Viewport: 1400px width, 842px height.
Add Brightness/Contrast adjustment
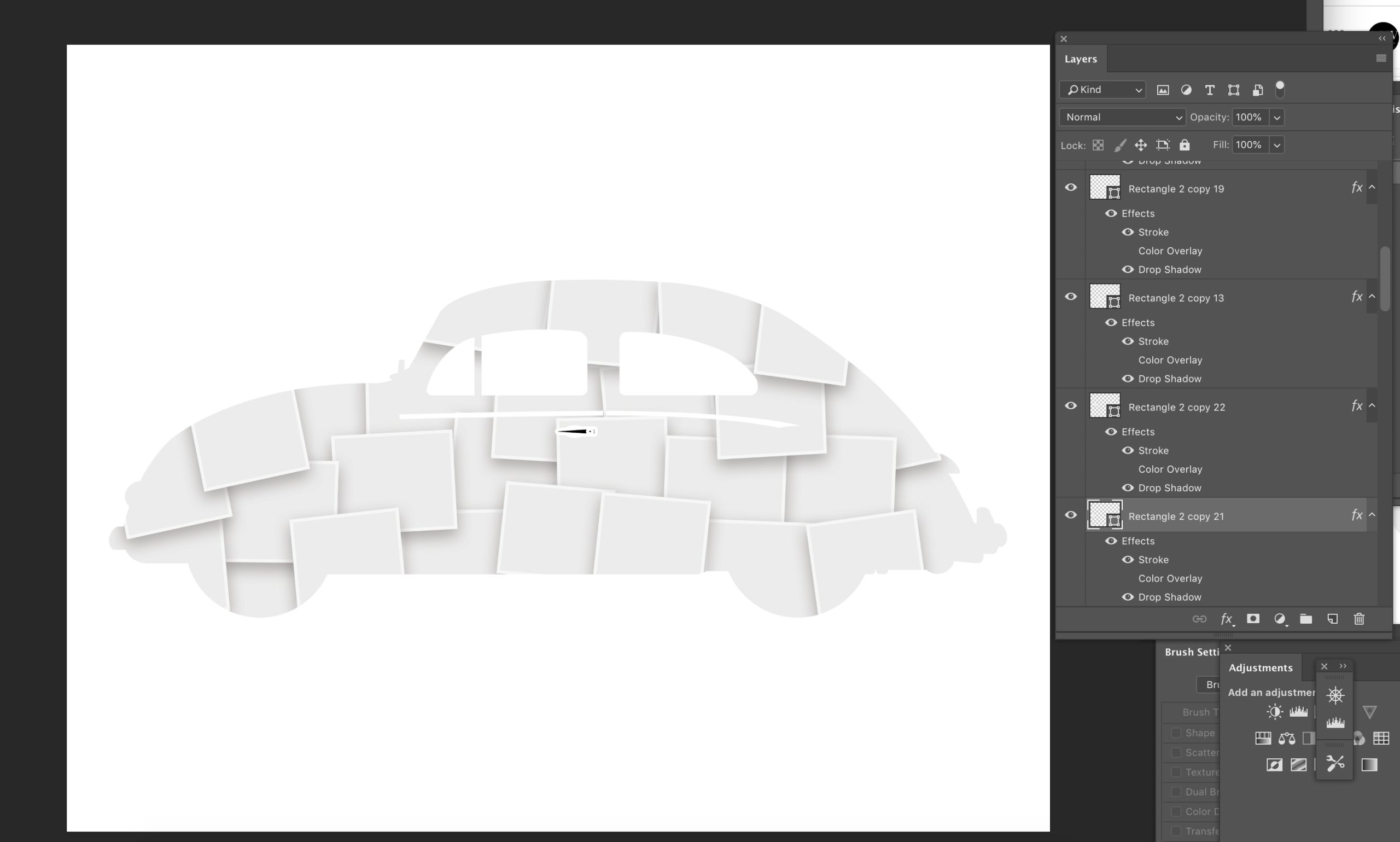tap(1275, 712)
